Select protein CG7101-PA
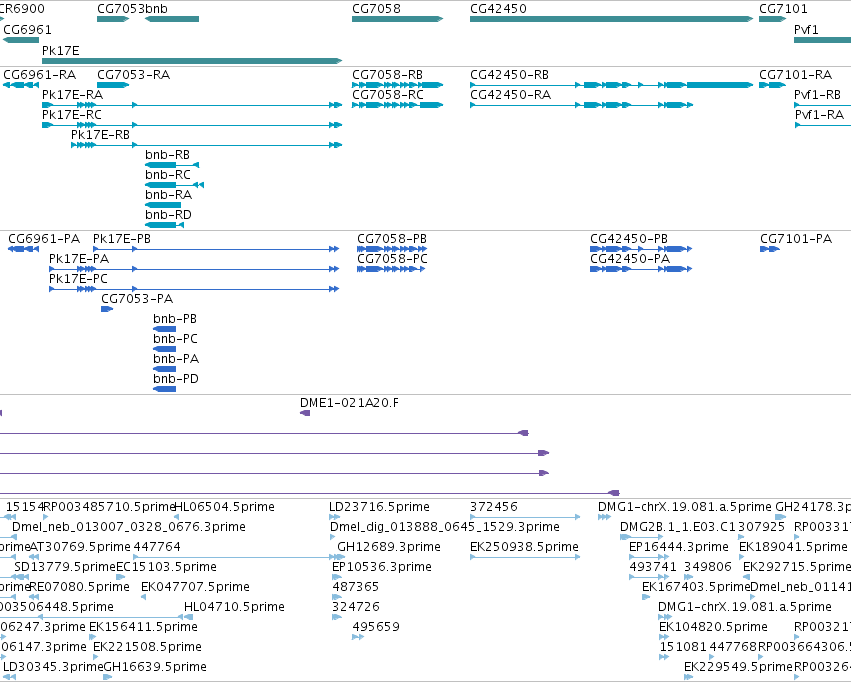 [796, 239]
